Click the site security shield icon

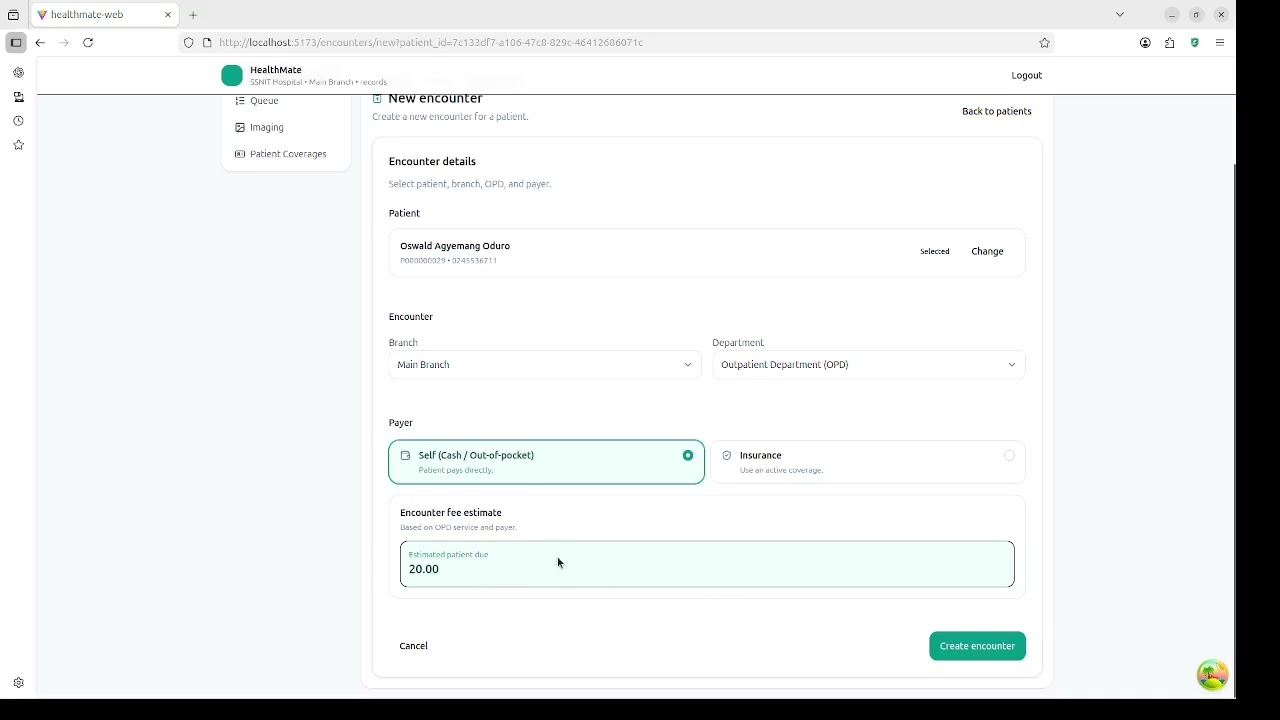click(x=188, y=43)
